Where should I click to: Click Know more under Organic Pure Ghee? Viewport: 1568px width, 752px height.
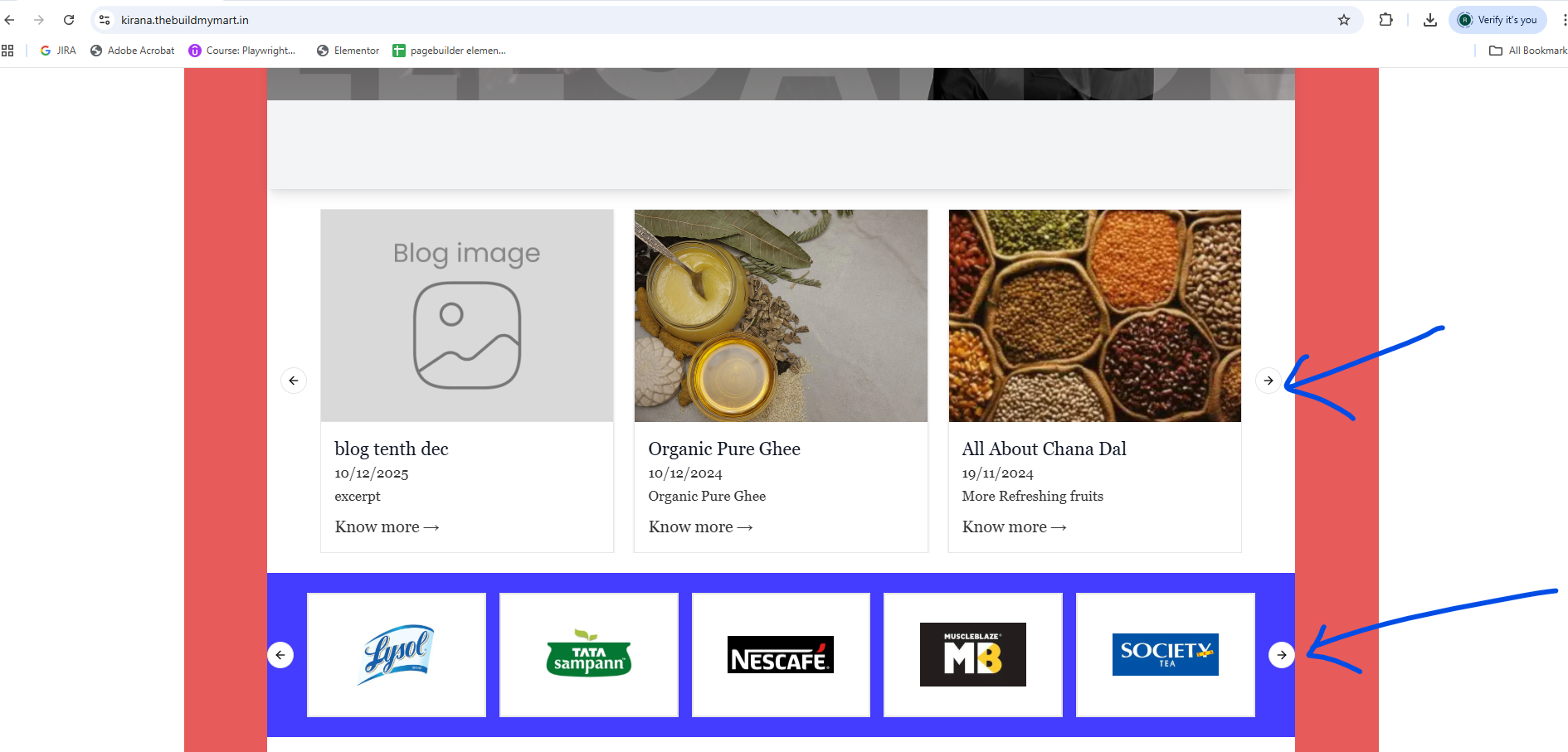coord(700,526)
